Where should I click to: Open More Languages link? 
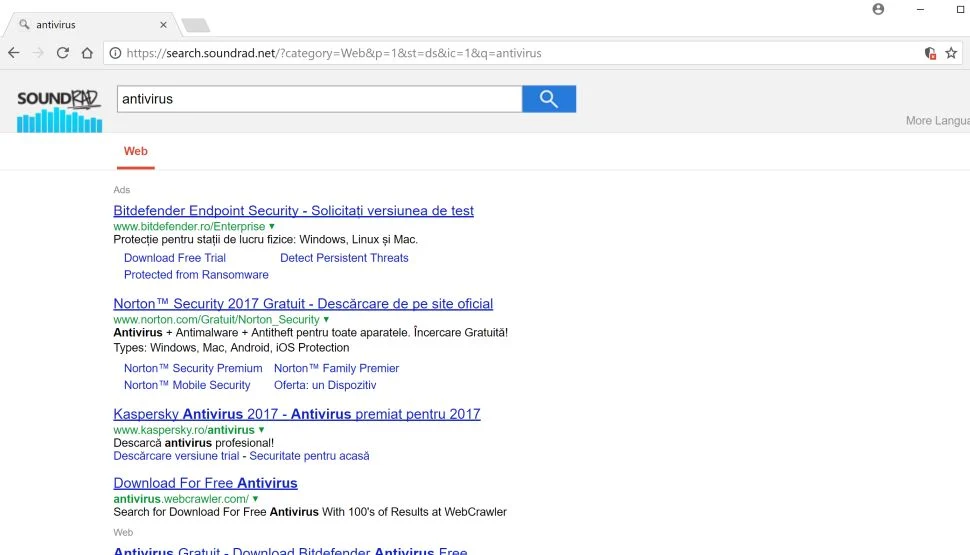click(x=938, y=121)
